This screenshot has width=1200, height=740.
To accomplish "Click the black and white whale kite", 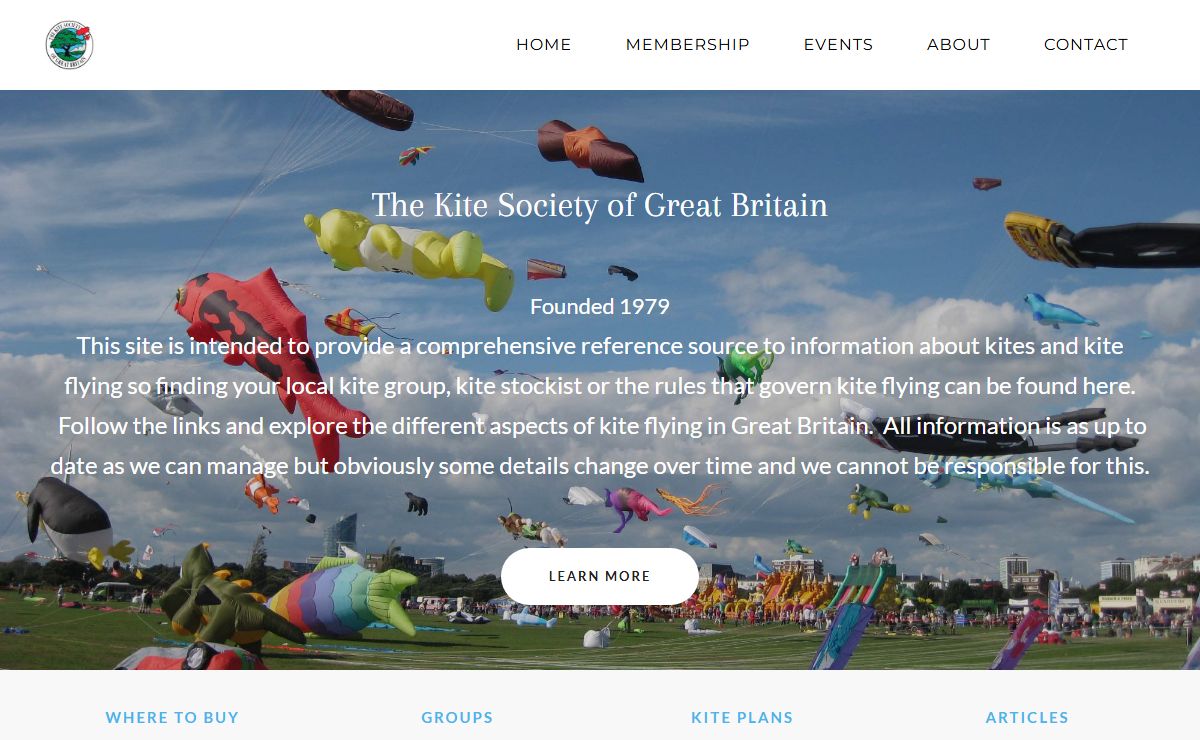I will 68,520.
